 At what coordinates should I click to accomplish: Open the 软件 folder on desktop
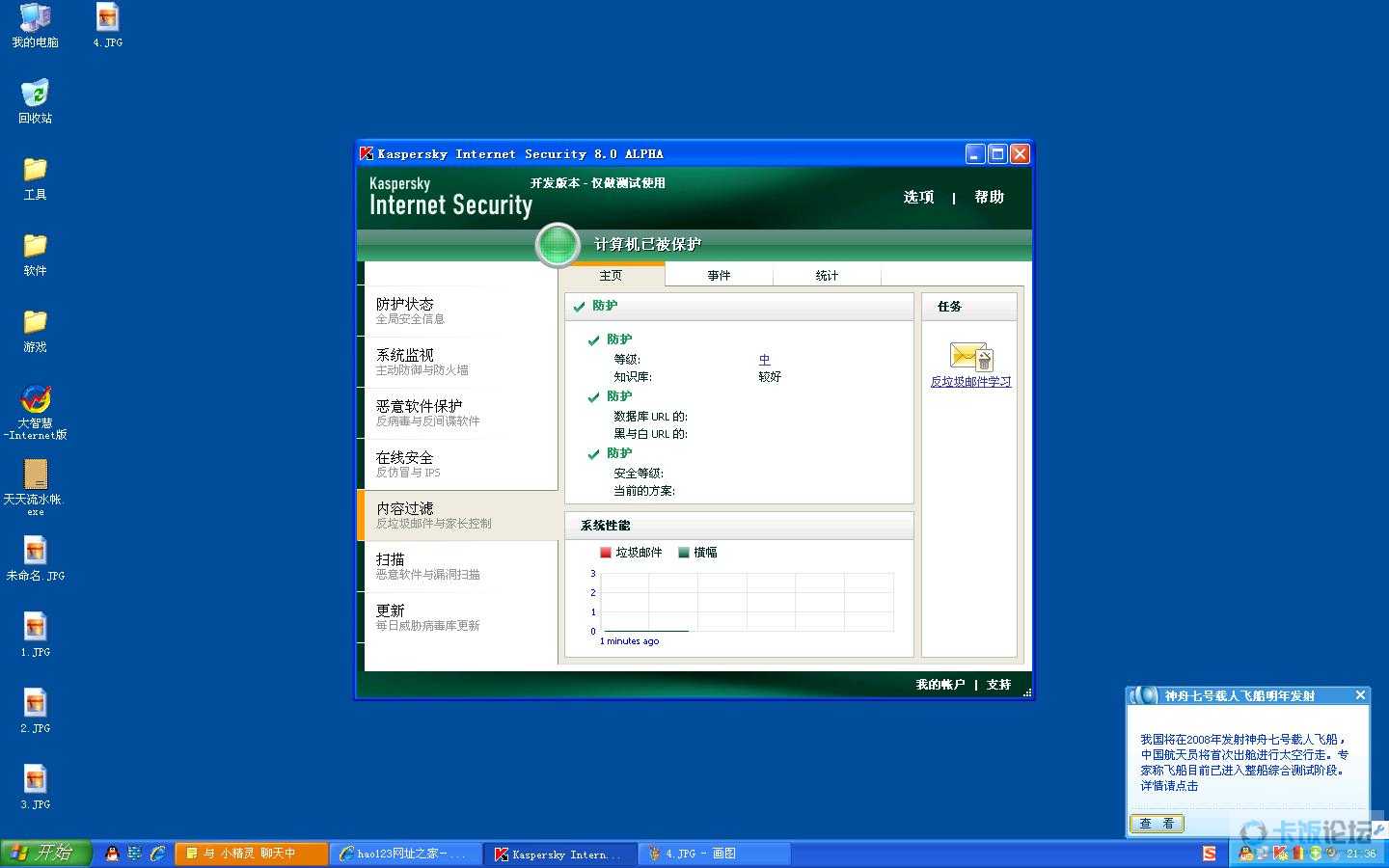point(35,255)
